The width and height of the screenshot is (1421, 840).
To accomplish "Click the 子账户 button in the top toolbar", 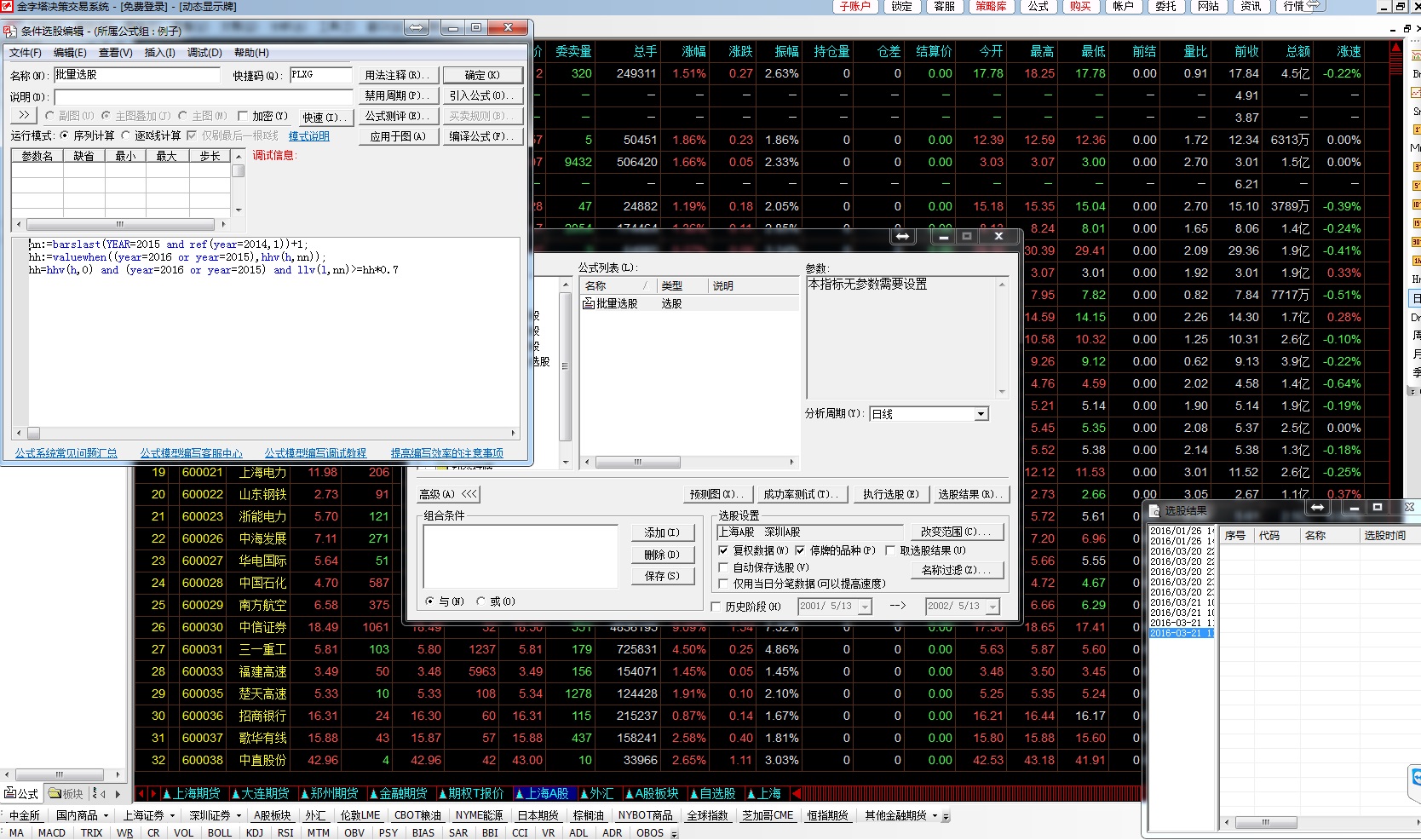I will click(x=854, y=6).
